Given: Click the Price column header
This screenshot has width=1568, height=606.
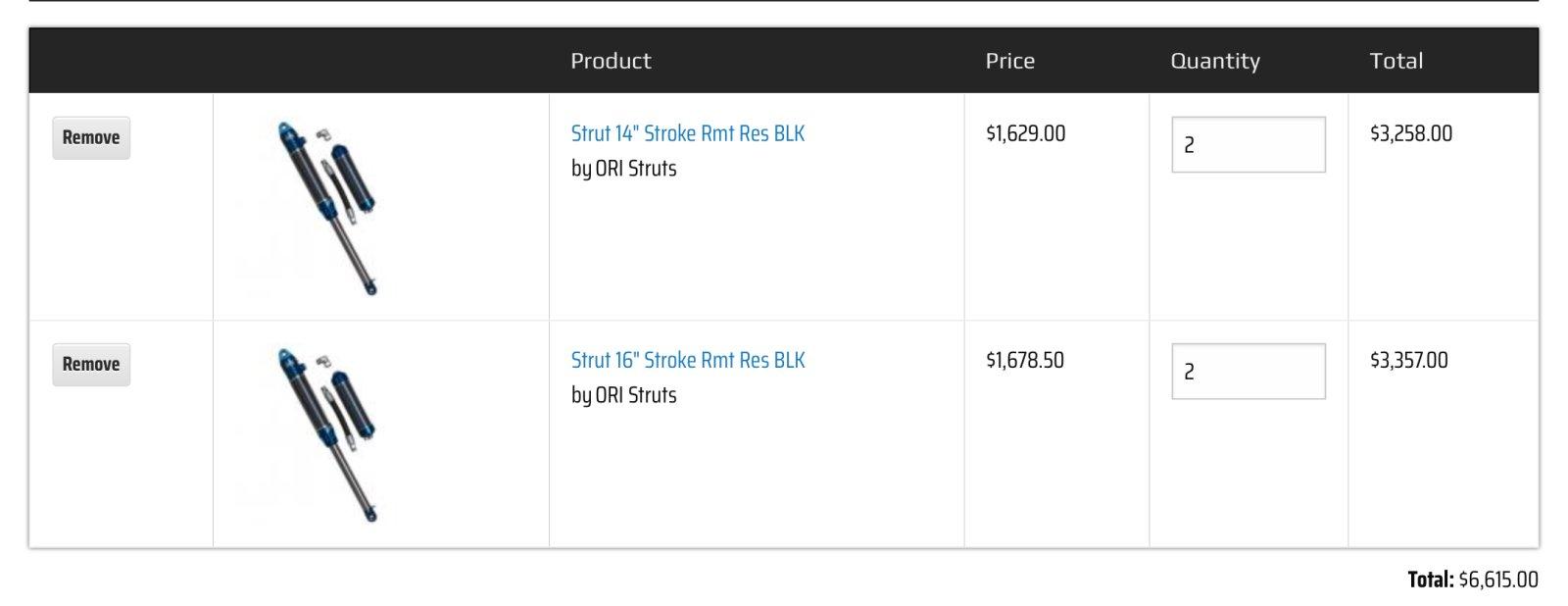Looking at the screenshot, I should (x=1009, y=61).
